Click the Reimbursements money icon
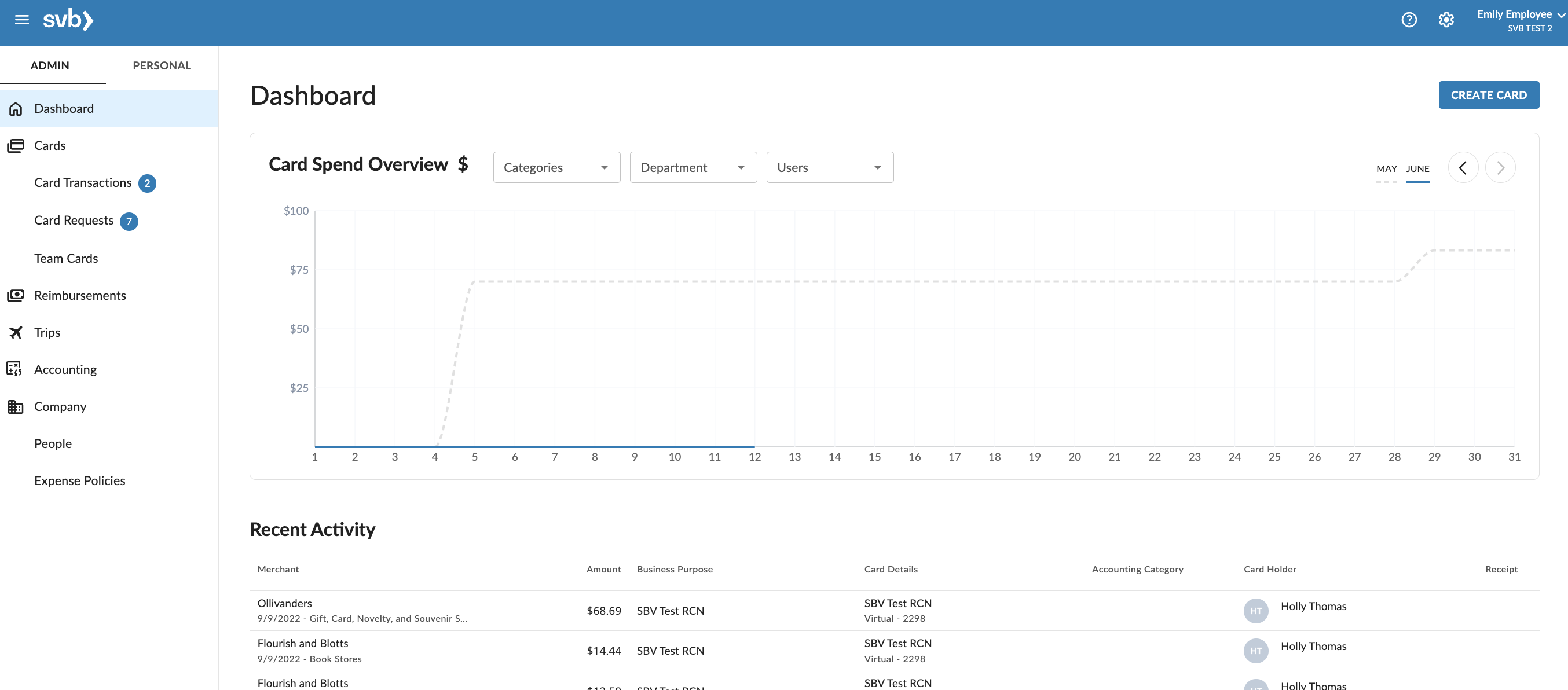1568x690 pixels. pos(16,296)
